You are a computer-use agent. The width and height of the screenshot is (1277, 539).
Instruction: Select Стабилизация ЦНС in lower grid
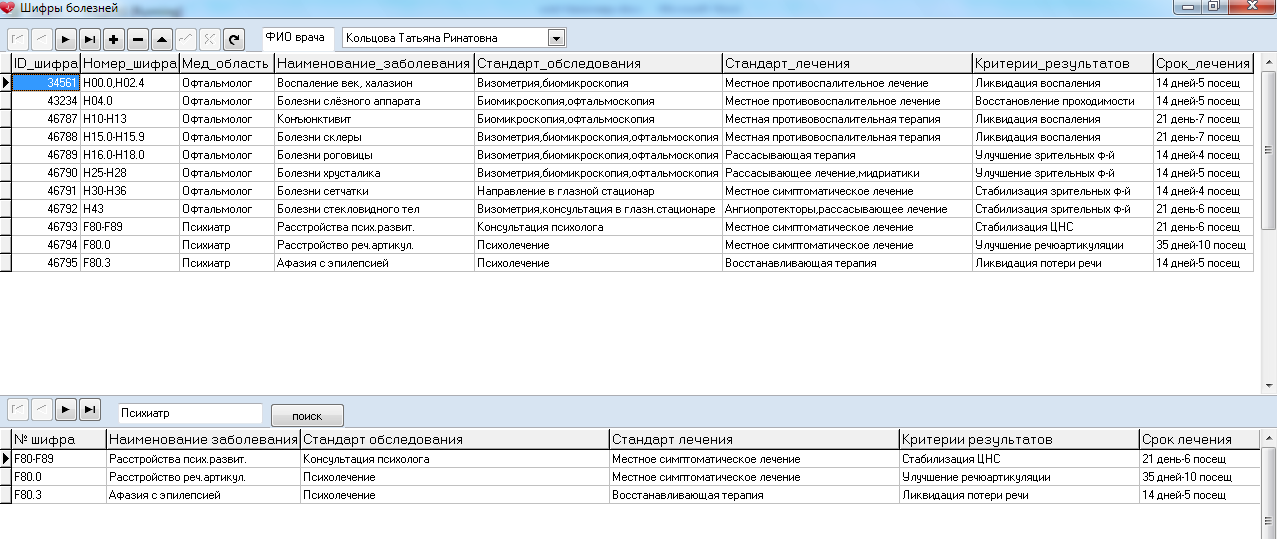(x=1019, y=459)
